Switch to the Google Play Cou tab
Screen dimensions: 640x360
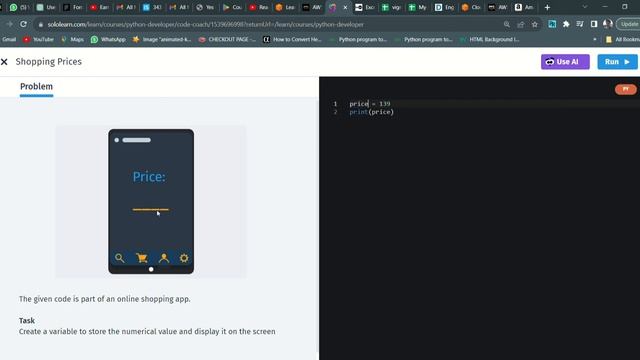coord(232,7)
